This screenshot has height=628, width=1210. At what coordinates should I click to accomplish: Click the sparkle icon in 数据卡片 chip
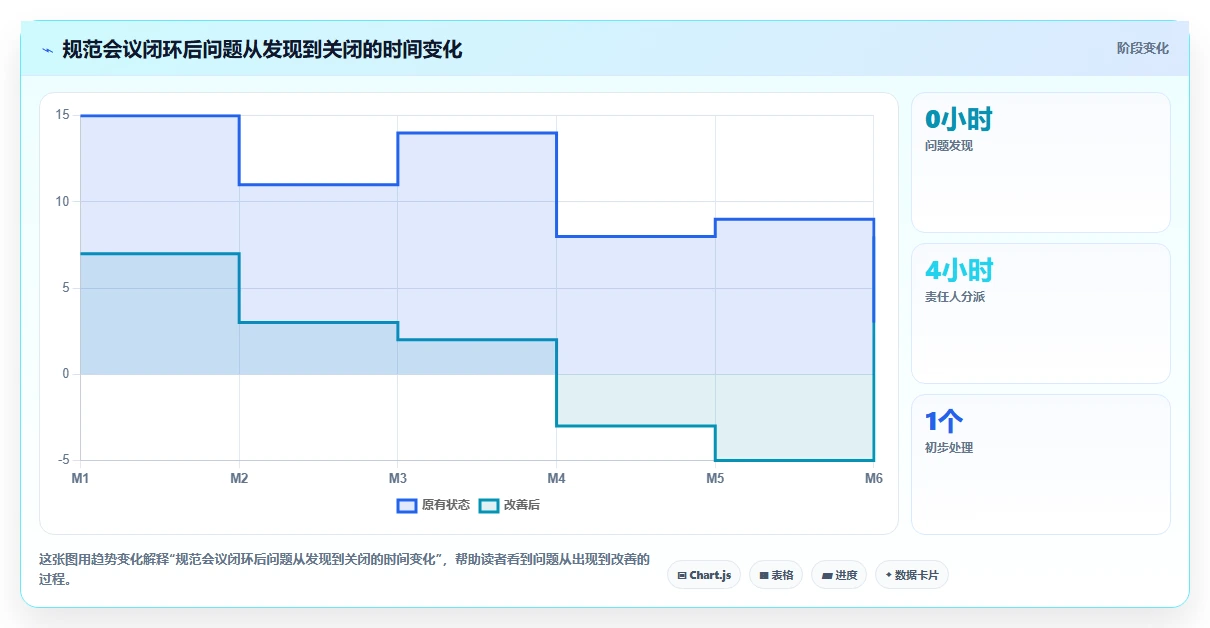888,576
